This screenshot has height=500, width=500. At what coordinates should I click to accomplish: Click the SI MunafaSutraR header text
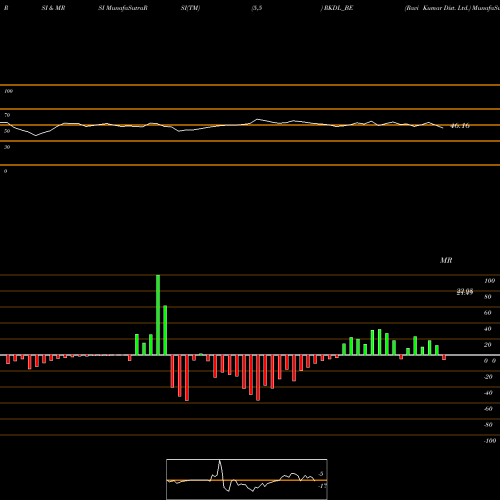[x=123, y=8]
